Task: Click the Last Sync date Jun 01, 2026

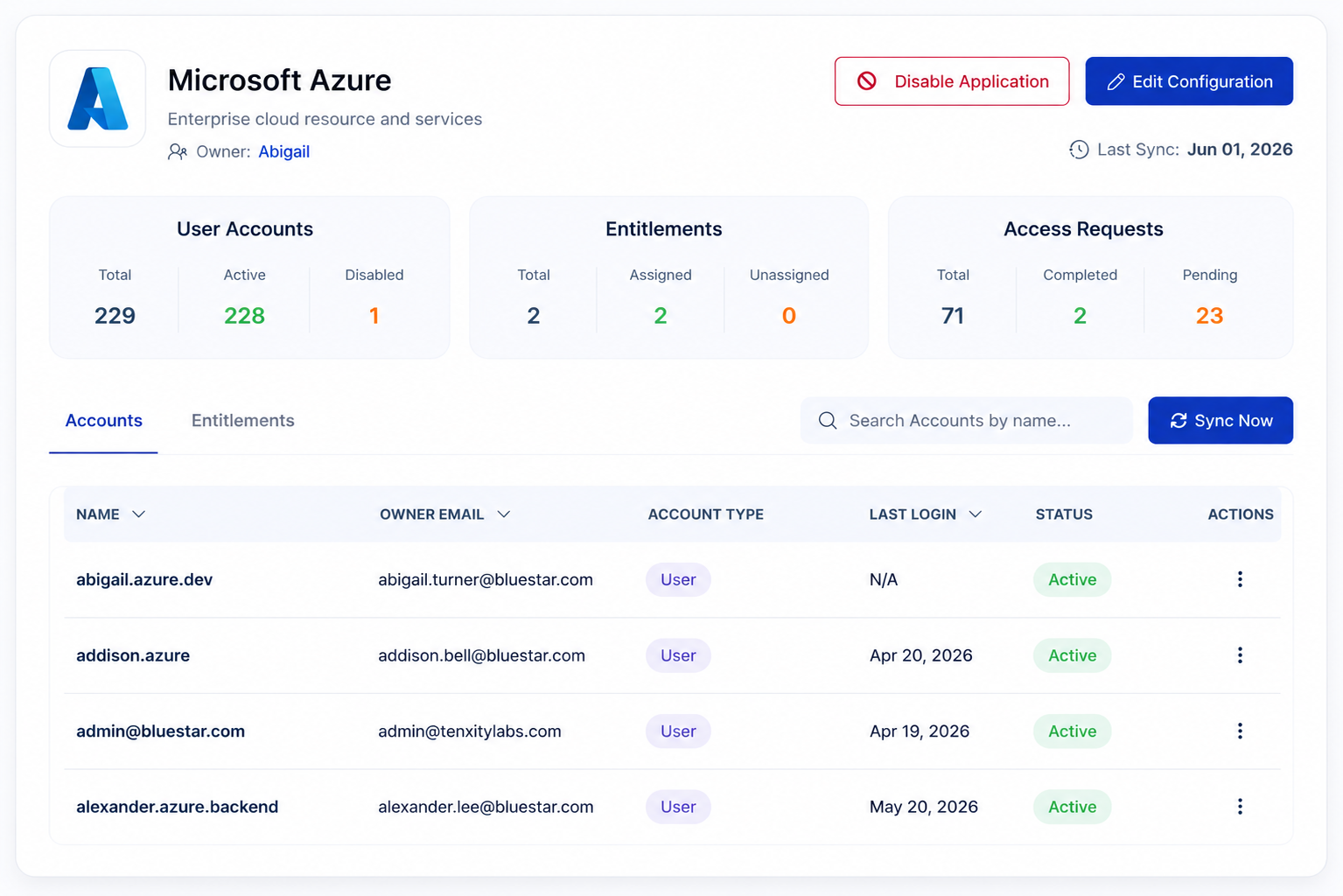Action: pyautogui.click(x=1240, y=150)
